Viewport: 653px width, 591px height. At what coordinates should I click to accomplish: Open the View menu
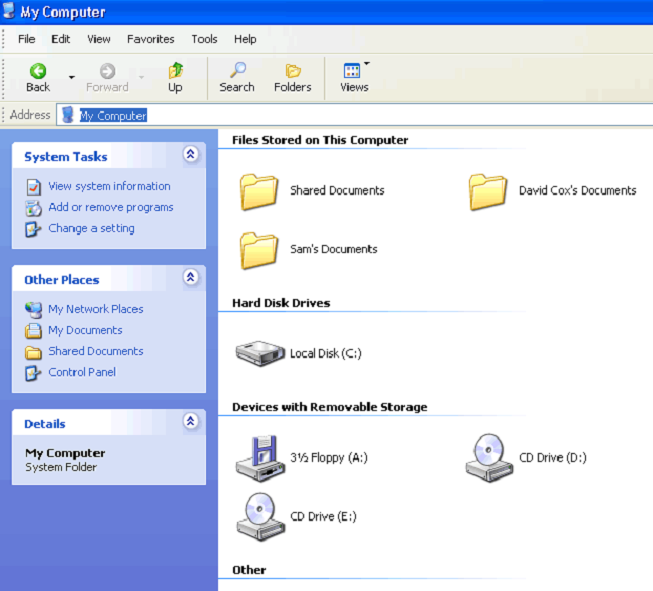[99, 39]
